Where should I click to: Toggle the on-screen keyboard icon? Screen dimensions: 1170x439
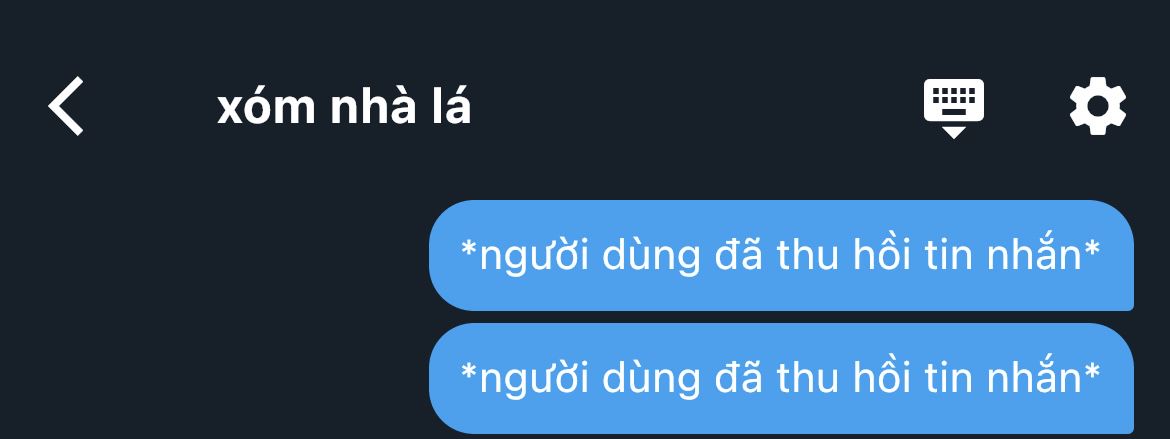tap(954, 108)
